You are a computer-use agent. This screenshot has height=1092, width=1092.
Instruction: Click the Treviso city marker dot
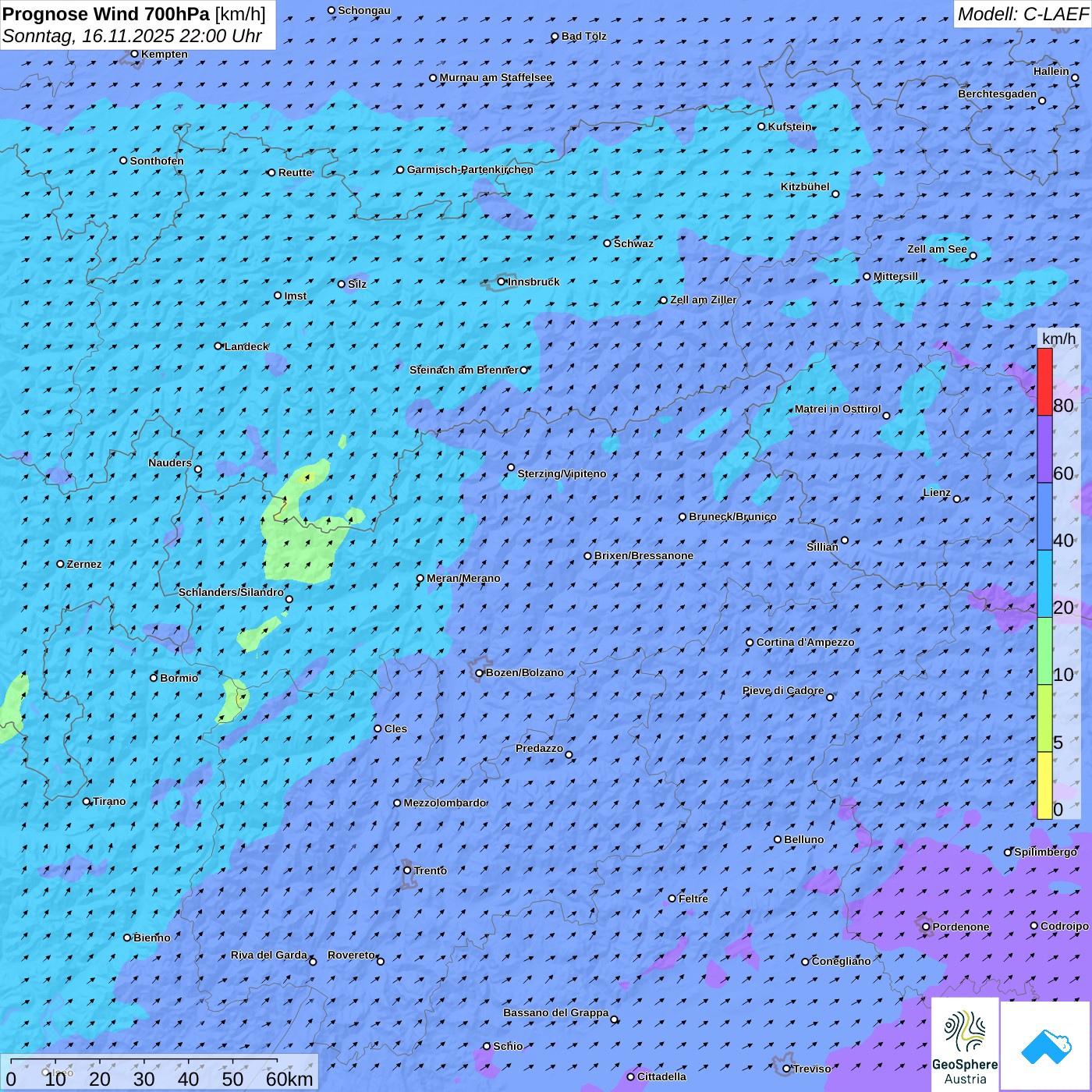click(786, 1069)
